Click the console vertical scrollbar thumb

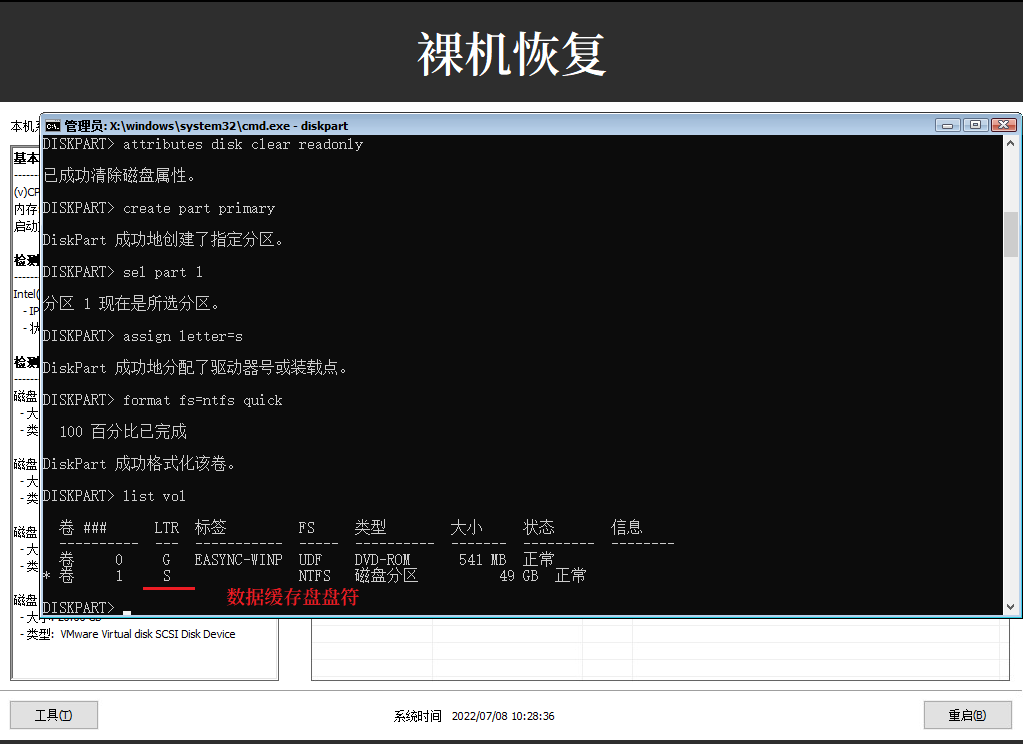[x=1011, y=234]
